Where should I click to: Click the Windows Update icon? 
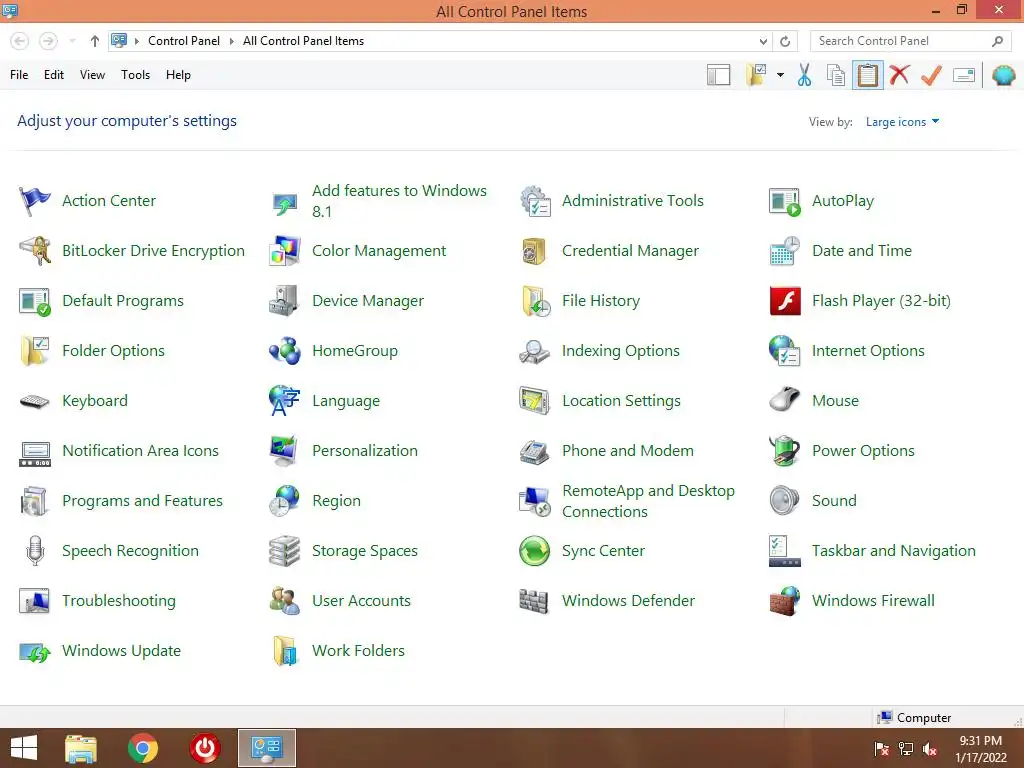35,651
